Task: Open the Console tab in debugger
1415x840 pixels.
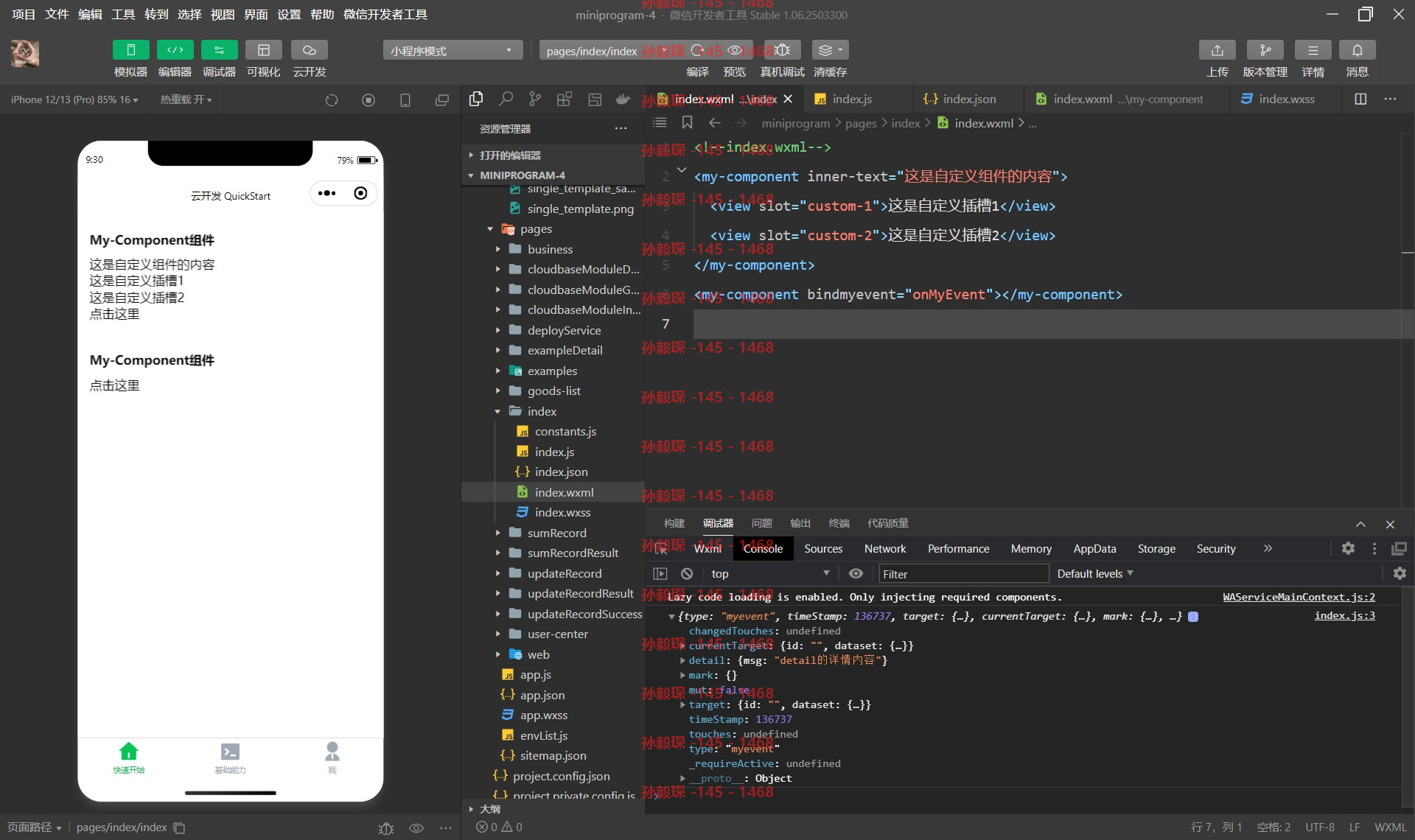Action: coord(763,548)
